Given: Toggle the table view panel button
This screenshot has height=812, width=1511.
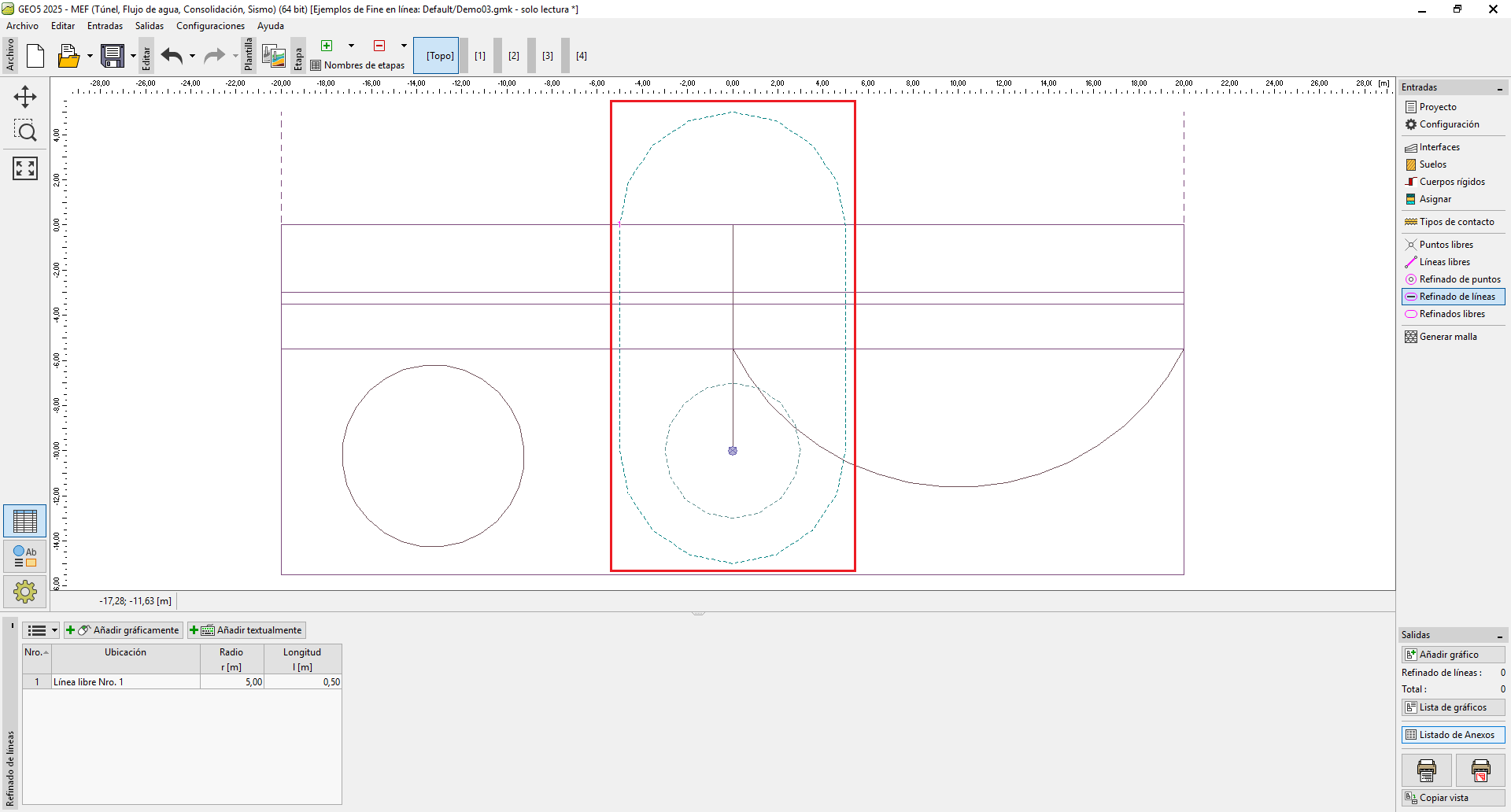Looking at the screenshot, I should point(25,521).
